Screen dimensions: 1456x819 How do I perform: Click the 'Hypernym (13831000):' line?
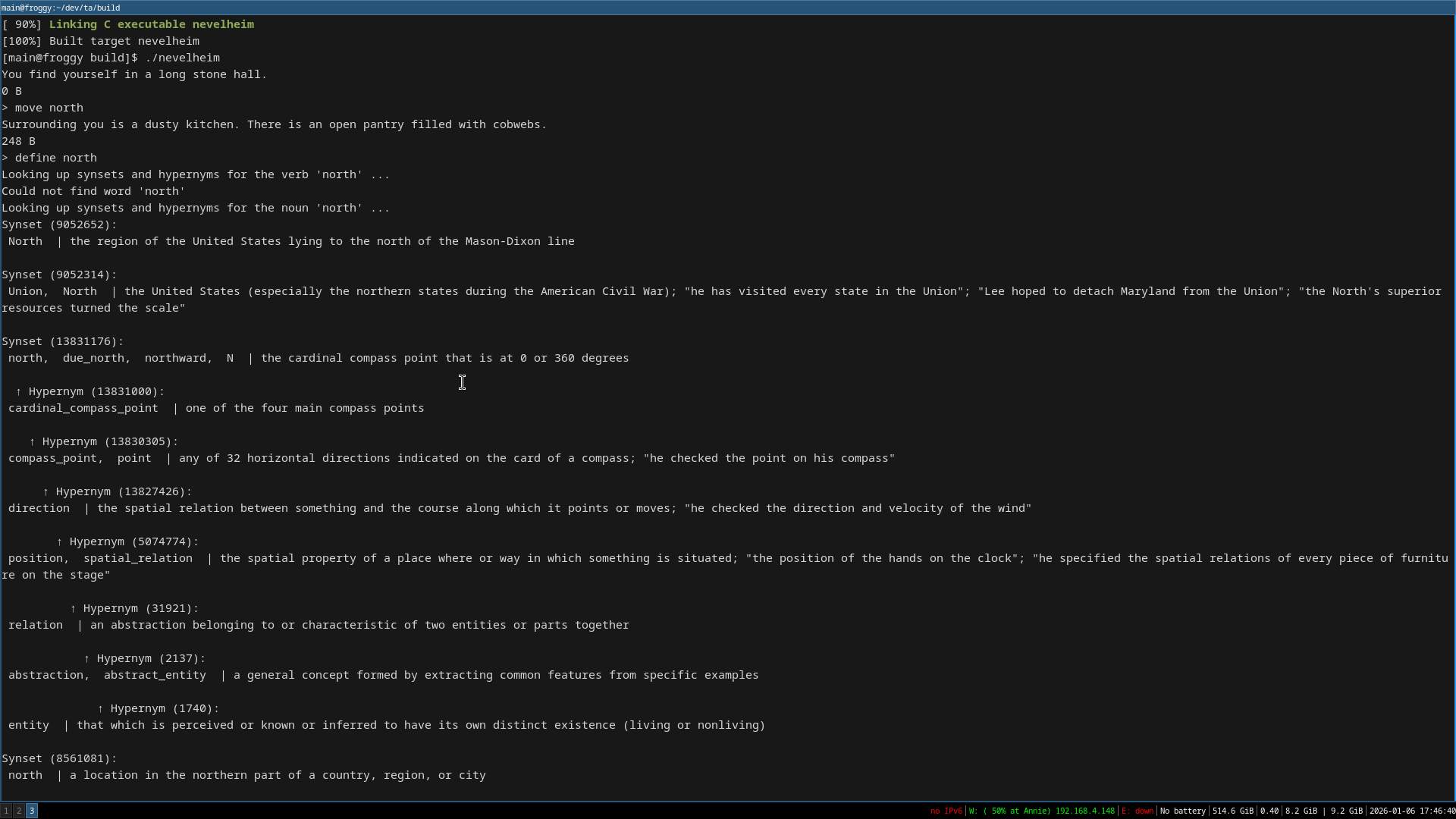tap(96, 391)
